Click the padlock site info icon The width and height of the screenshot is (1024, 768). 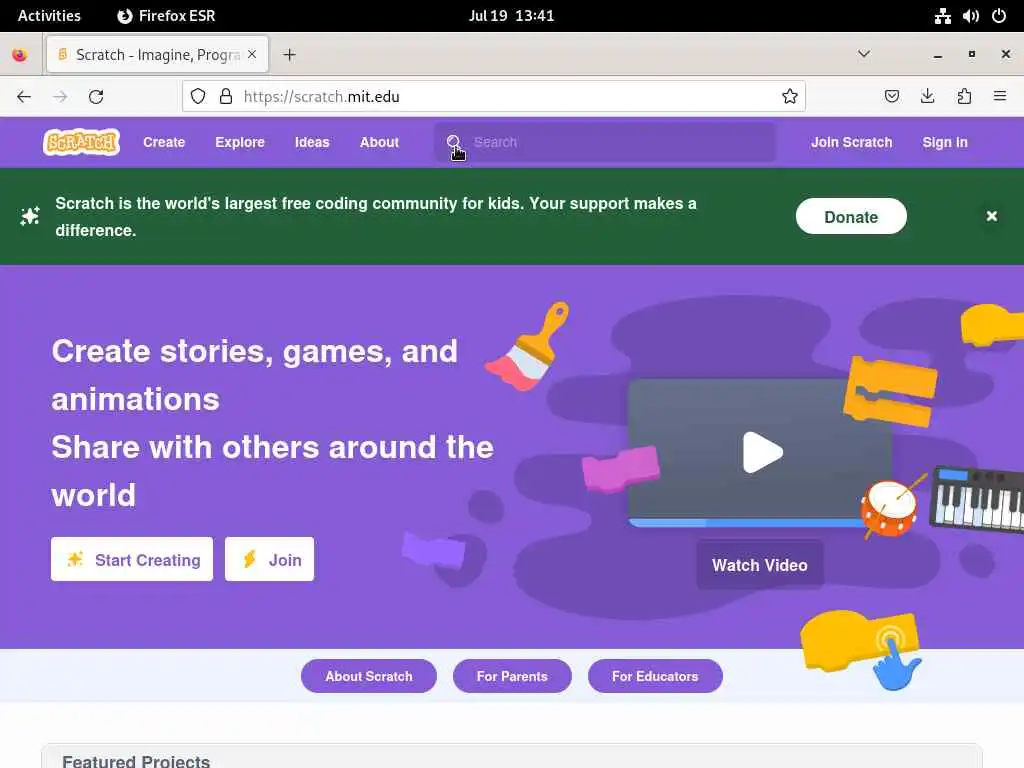click(x=226, y=97)
